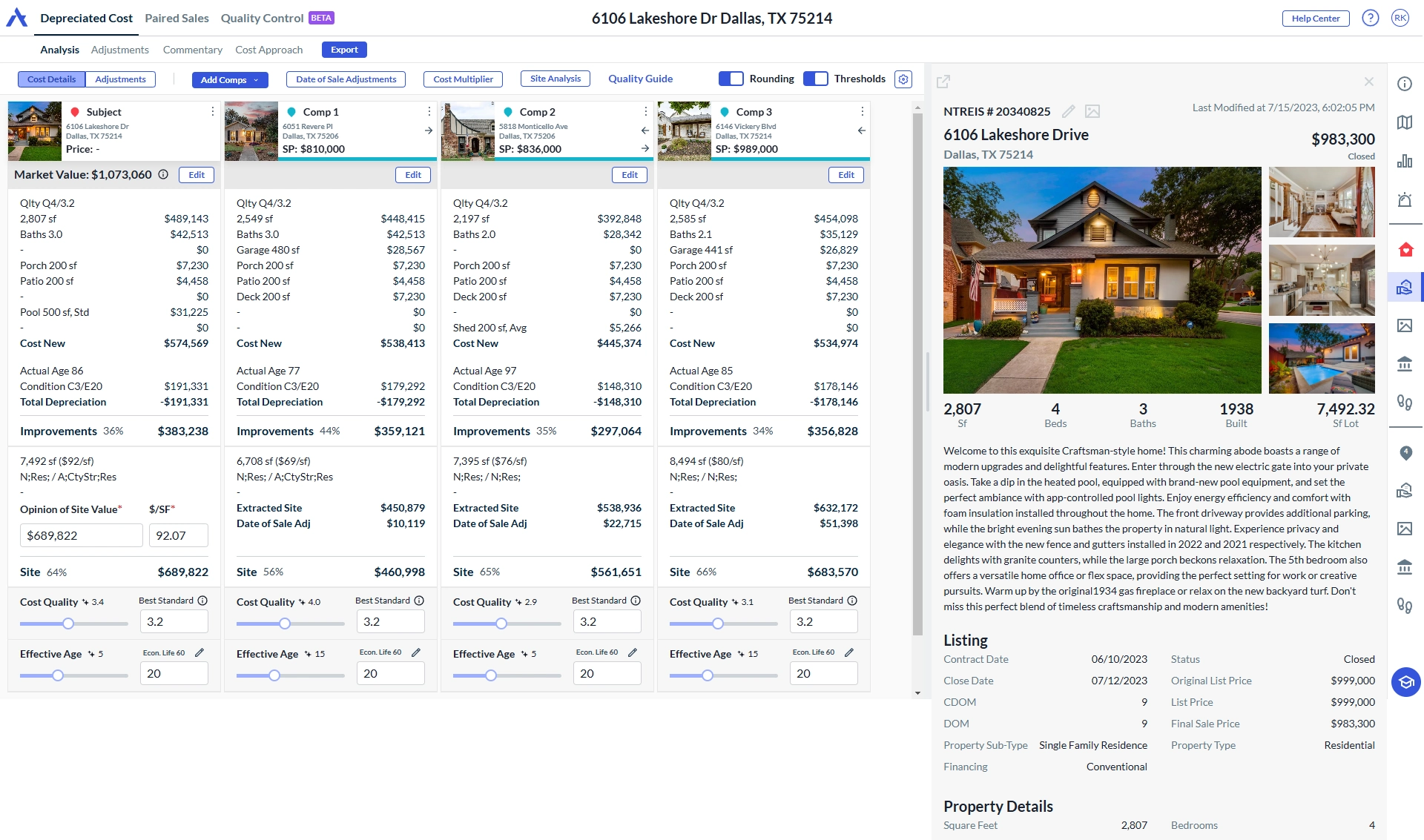Open the Quality Guide link
The height and width of the screenshot is (840, 1424).
pos(640,79)
